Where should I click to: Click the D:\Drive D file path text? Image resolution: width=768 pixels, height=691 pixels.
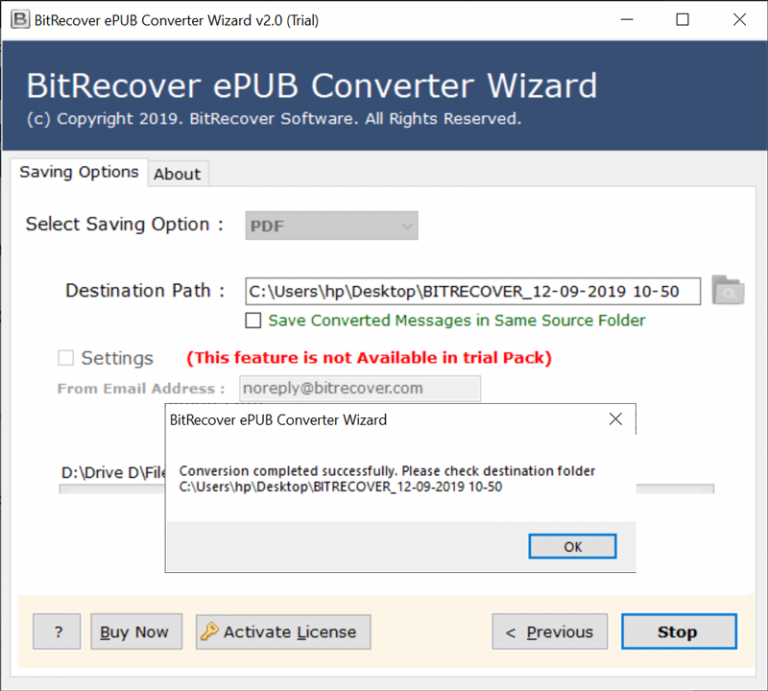pos(113,473)
